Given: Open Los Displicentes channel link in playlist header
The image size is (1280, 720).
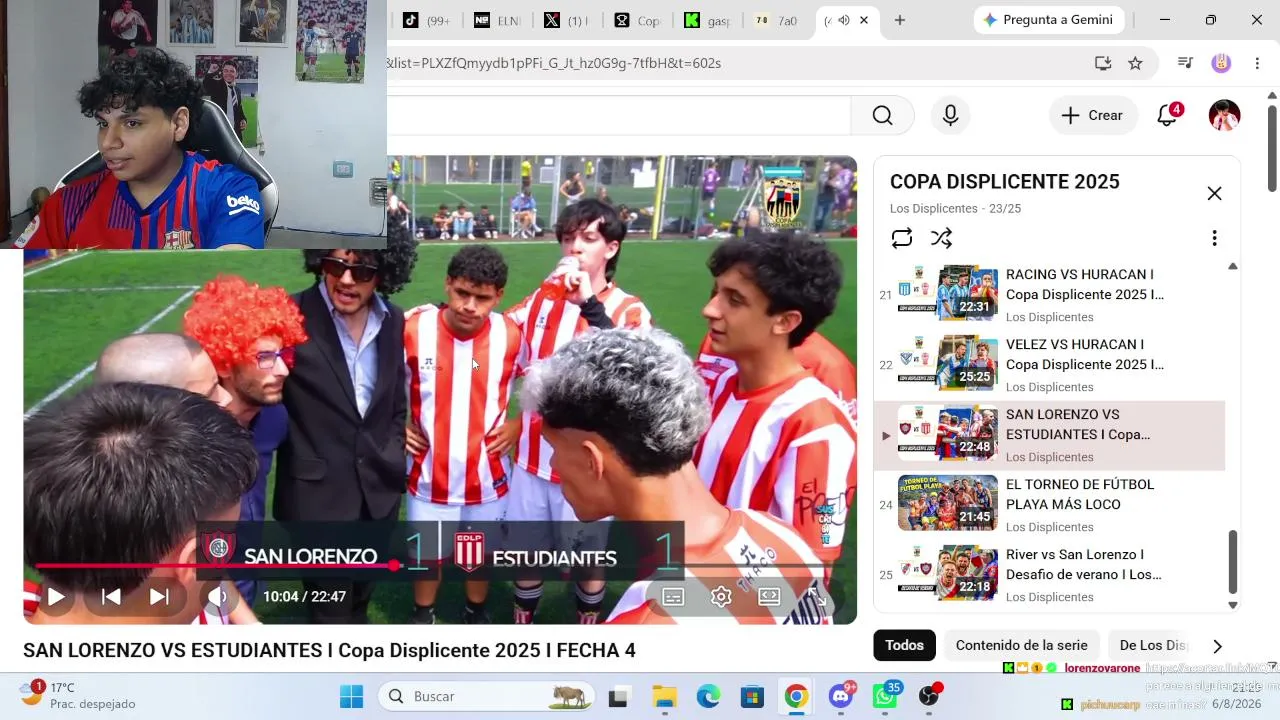Looking at the screenshot, I should [933, 209].
